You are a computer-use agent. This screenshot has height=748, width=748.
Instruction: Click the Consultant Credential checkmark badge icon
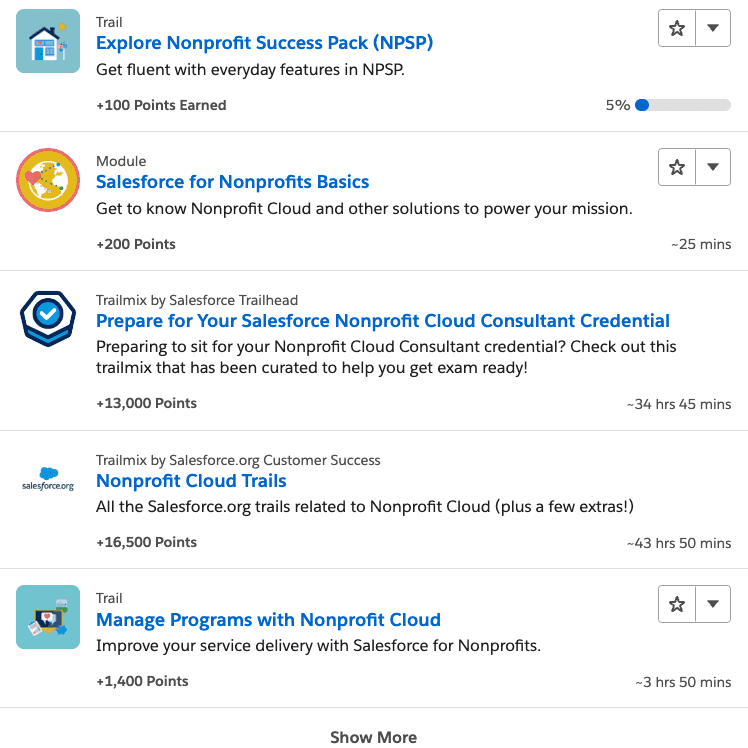48,318
